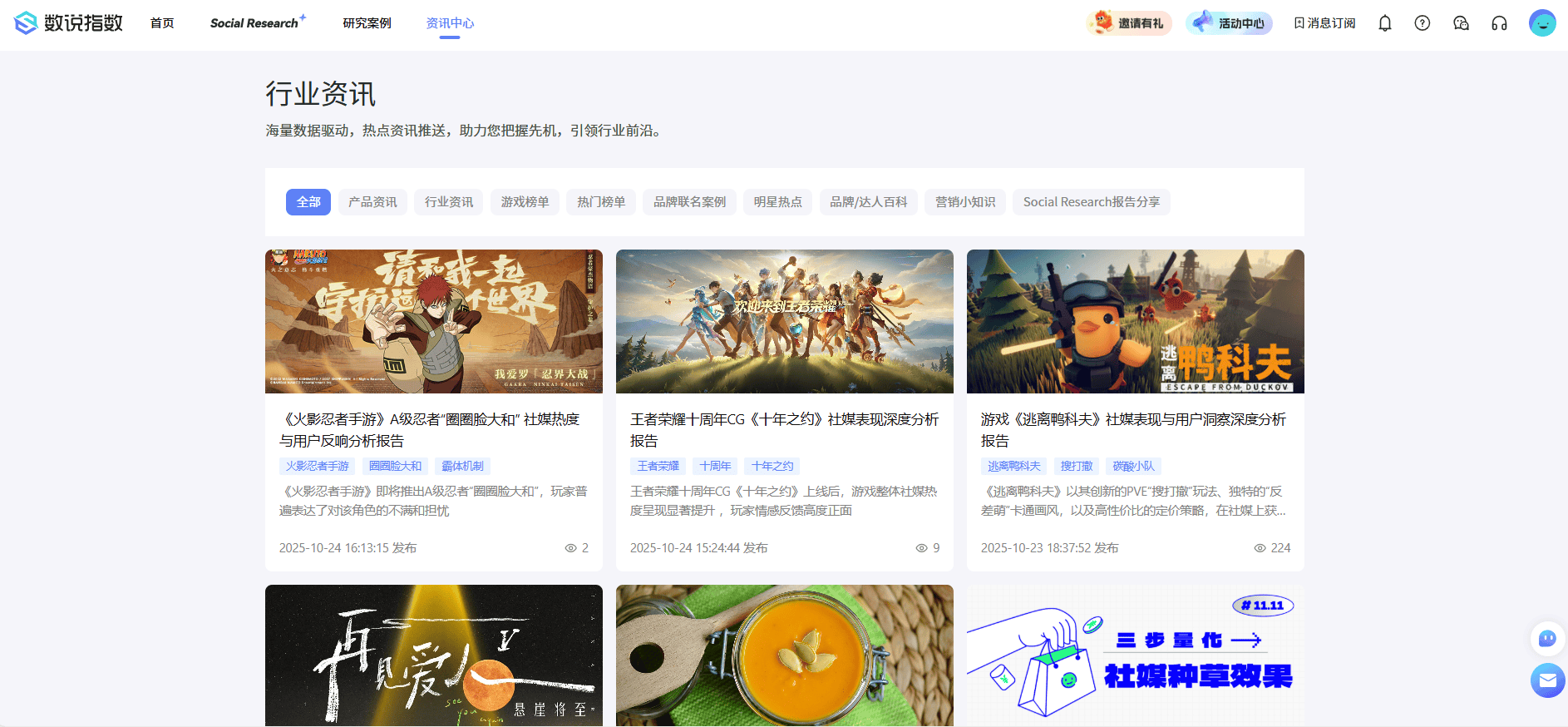The width and height of the screenshot is (1568, 727).
Task: Select the 资讯中心 menu item
Action: (x=450, y=23)
